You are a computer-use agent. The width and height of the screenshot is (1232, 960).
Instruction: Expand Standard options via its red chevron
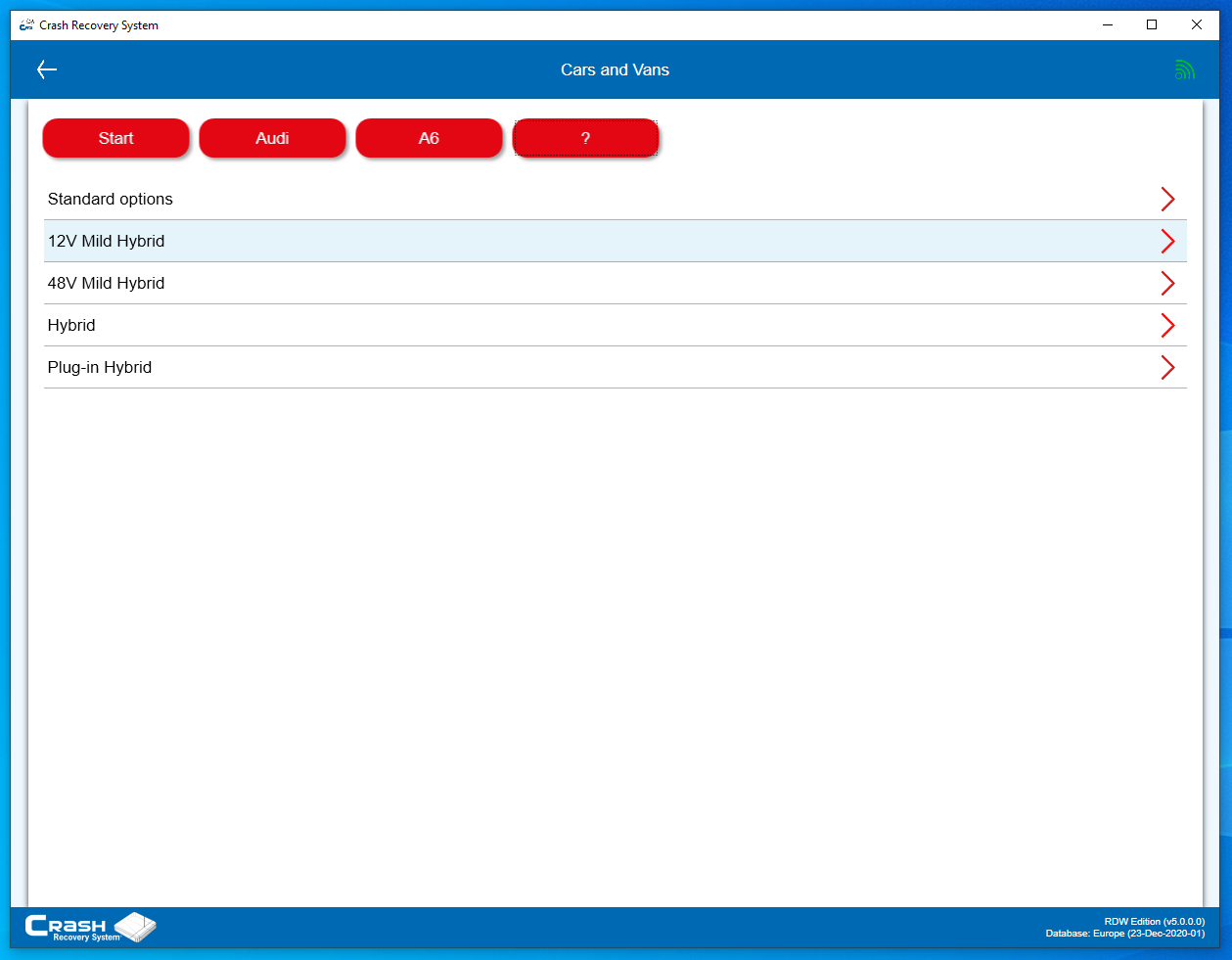[x=1167, y=199]
